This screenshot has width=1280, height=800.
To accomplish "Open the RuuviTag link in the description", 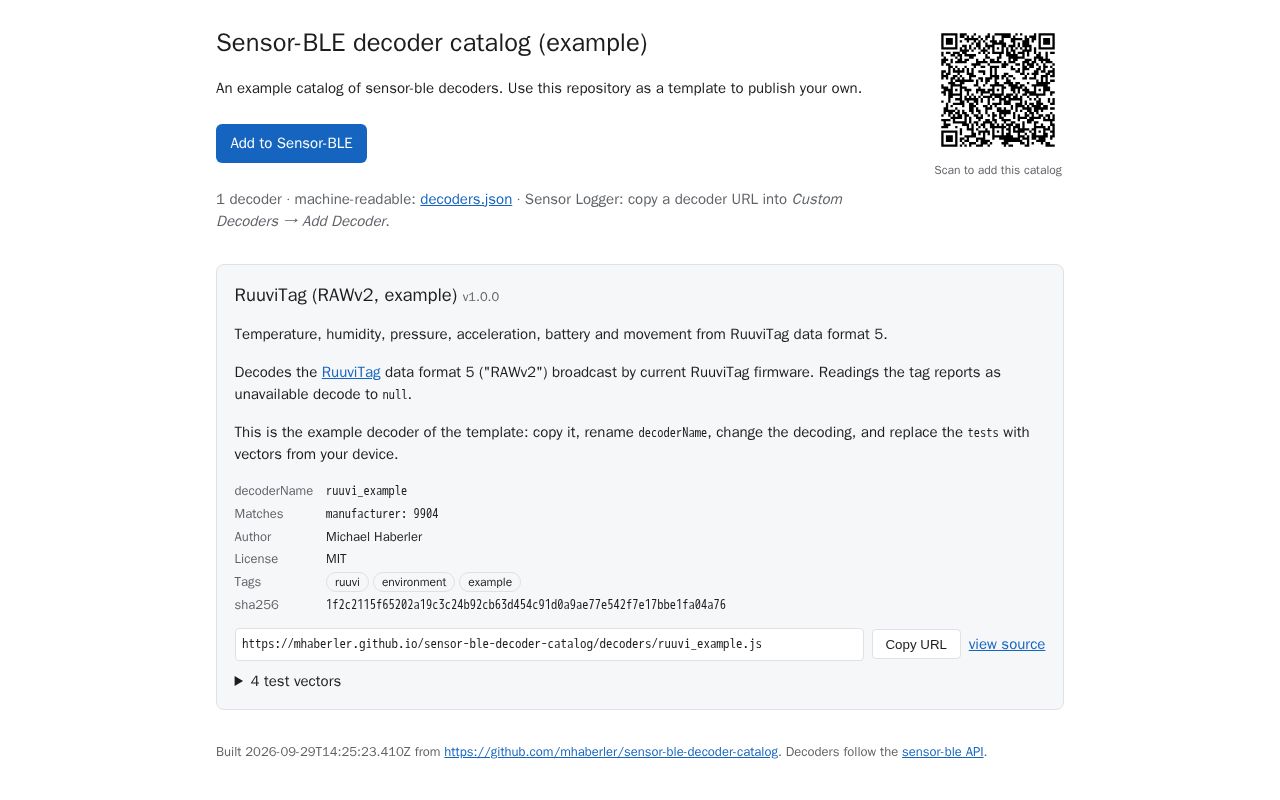I will point(351,372).
